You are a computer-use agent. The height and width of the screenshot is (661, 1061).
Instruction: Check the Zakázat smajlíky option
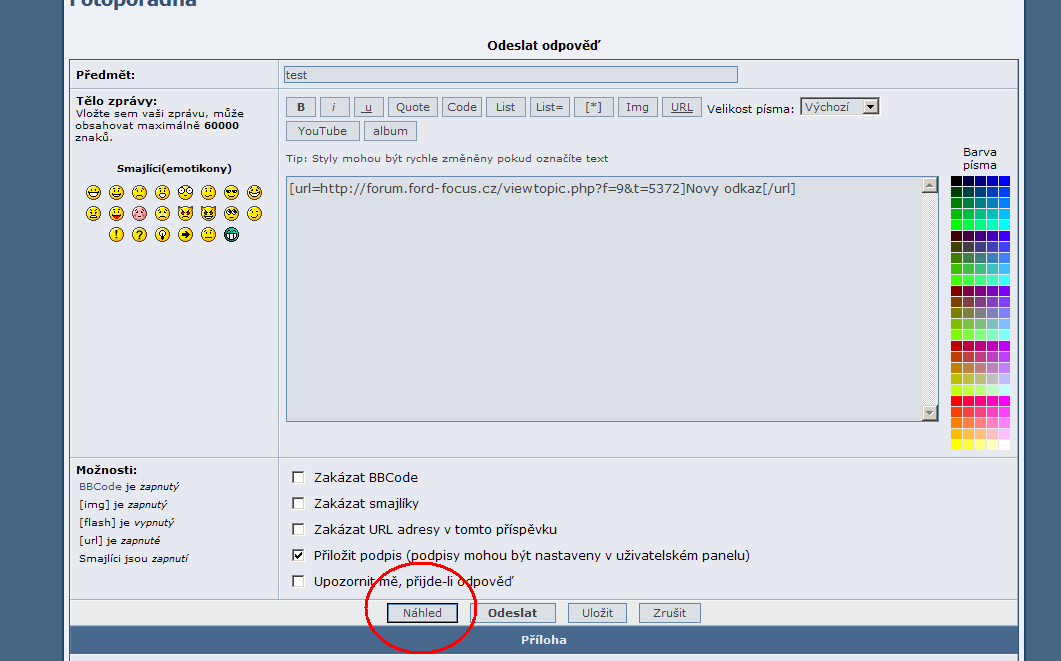[x=298, y=503]
